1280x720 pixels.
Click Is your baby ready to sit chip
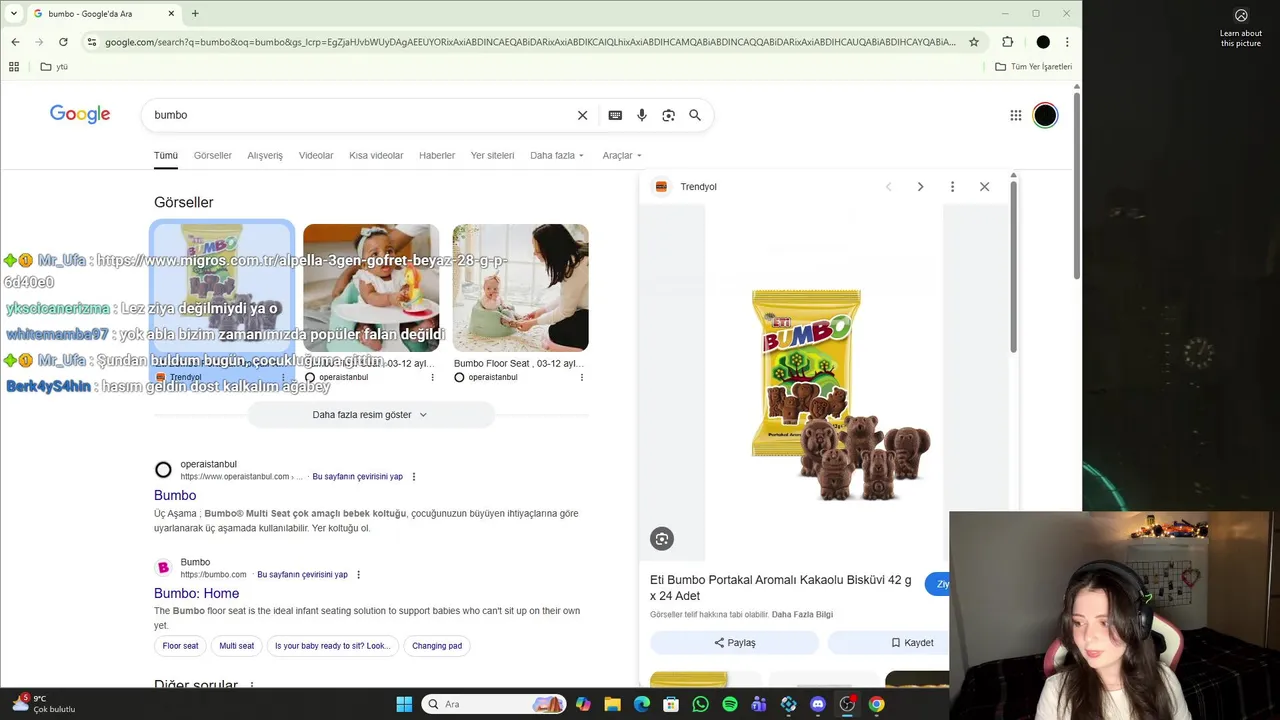click(333, 646)
